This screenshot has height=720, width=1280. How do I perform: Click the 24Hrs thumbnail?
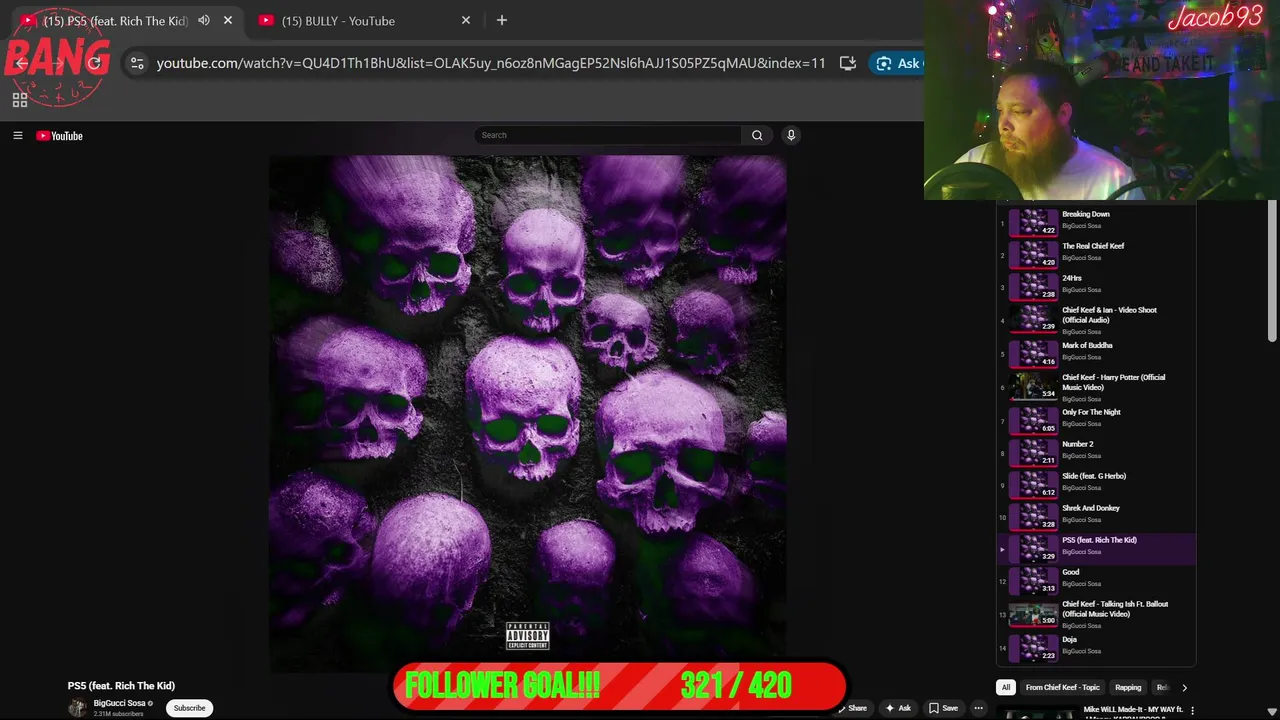1033,285
